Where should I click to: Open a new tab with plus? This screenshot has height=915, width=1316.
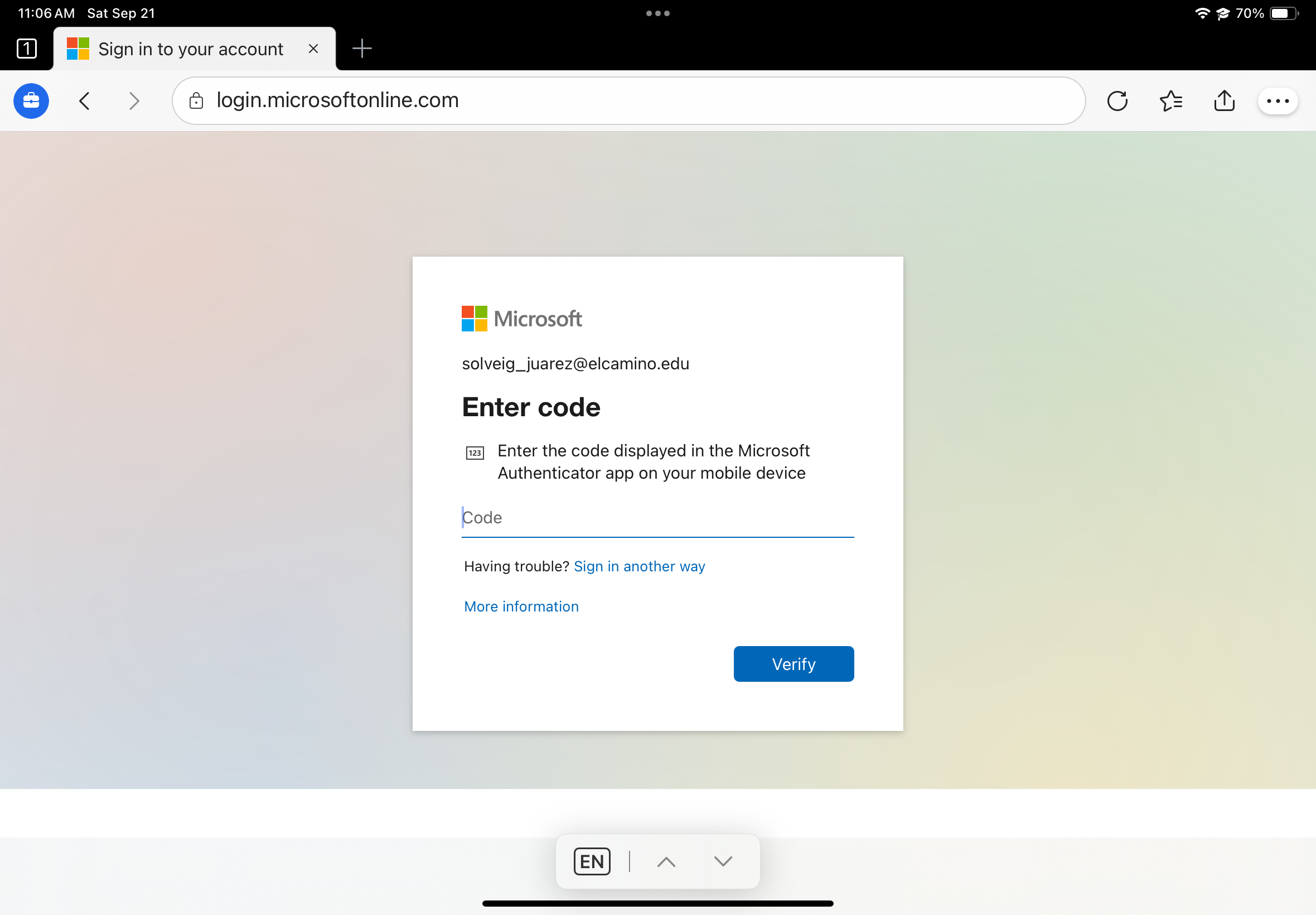coord(361,49)
